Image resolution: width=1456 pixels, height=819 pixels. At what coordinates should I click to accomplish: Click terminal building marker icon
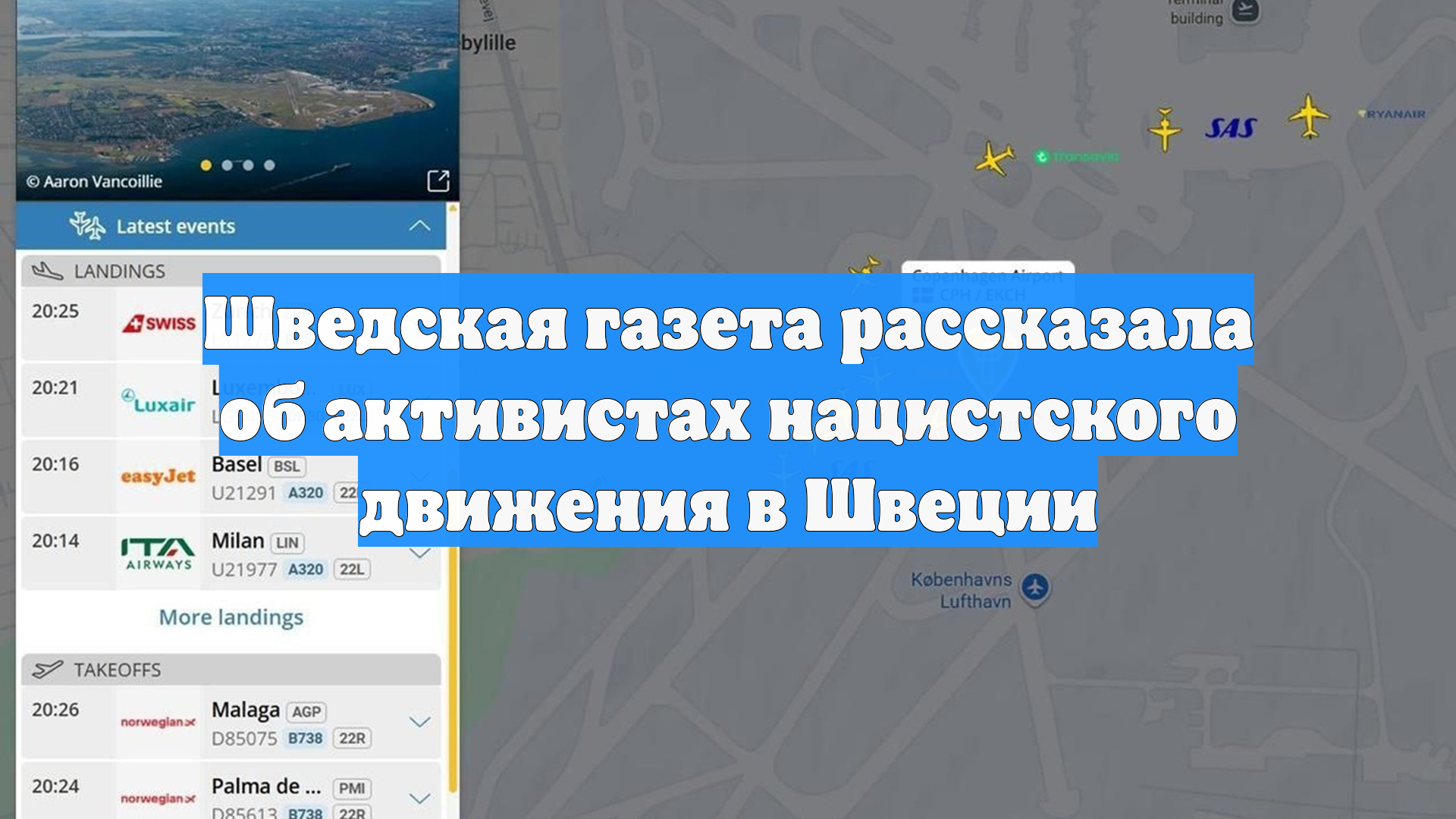coord(1244,11)
